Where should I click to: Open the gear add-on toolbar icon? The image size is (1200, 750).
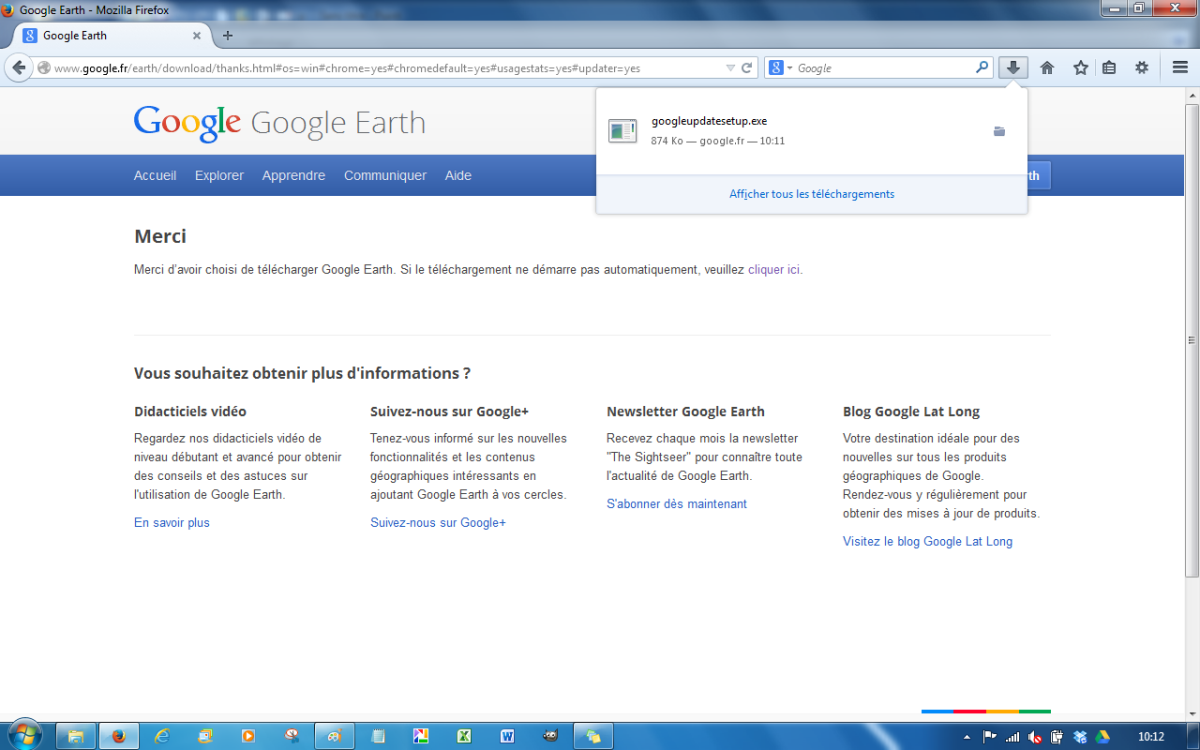click(1141, 68)
